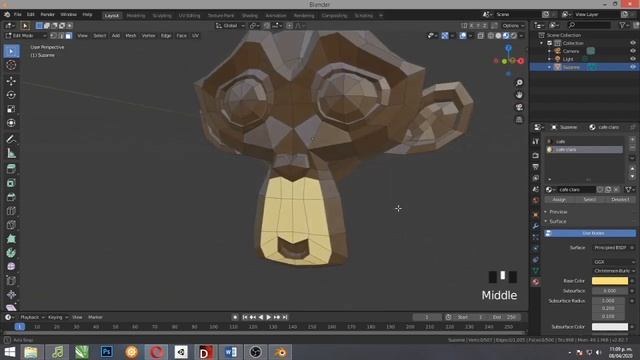Image resolution: width=640 pixels, height=360 pixels.
Task: Pick the Smooth tool
Action: coord(11,267)
